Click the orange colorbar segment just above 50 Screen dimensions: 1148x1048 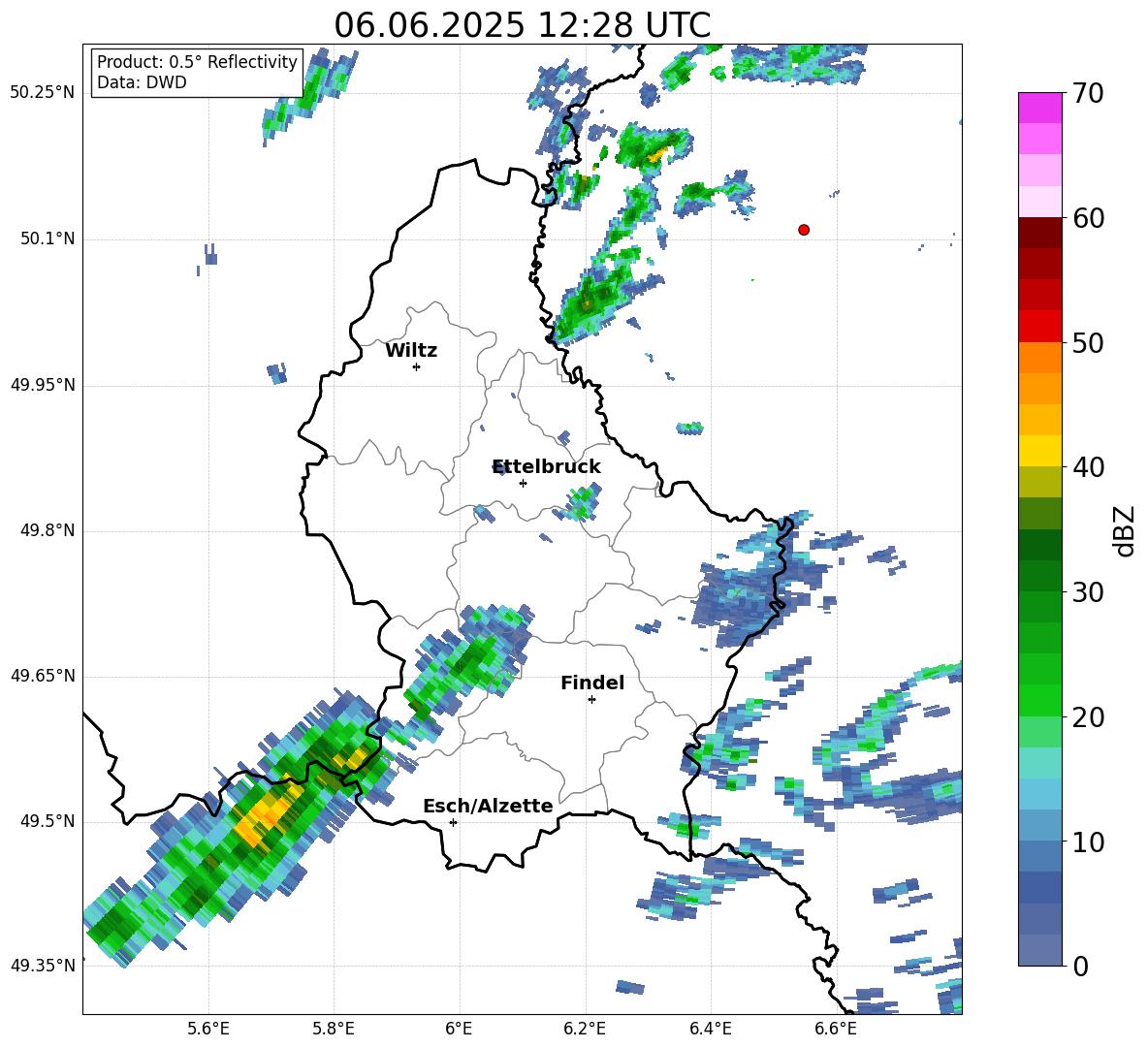[1039, 358]
